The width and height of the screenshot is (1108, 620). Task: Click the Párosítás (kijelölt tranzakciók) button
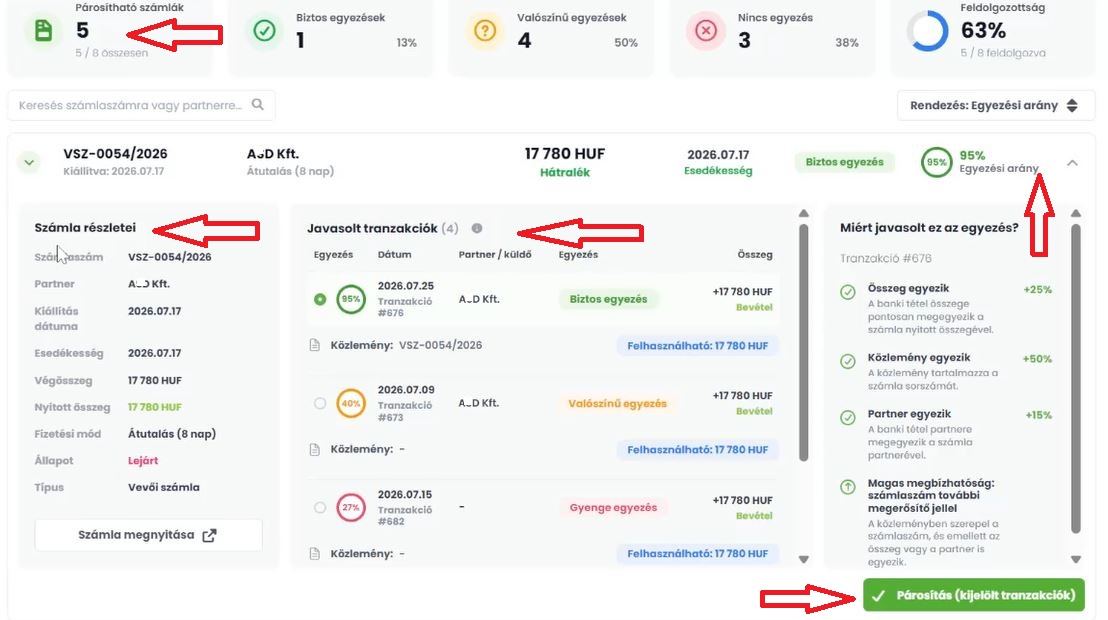[x=974, y=595]
